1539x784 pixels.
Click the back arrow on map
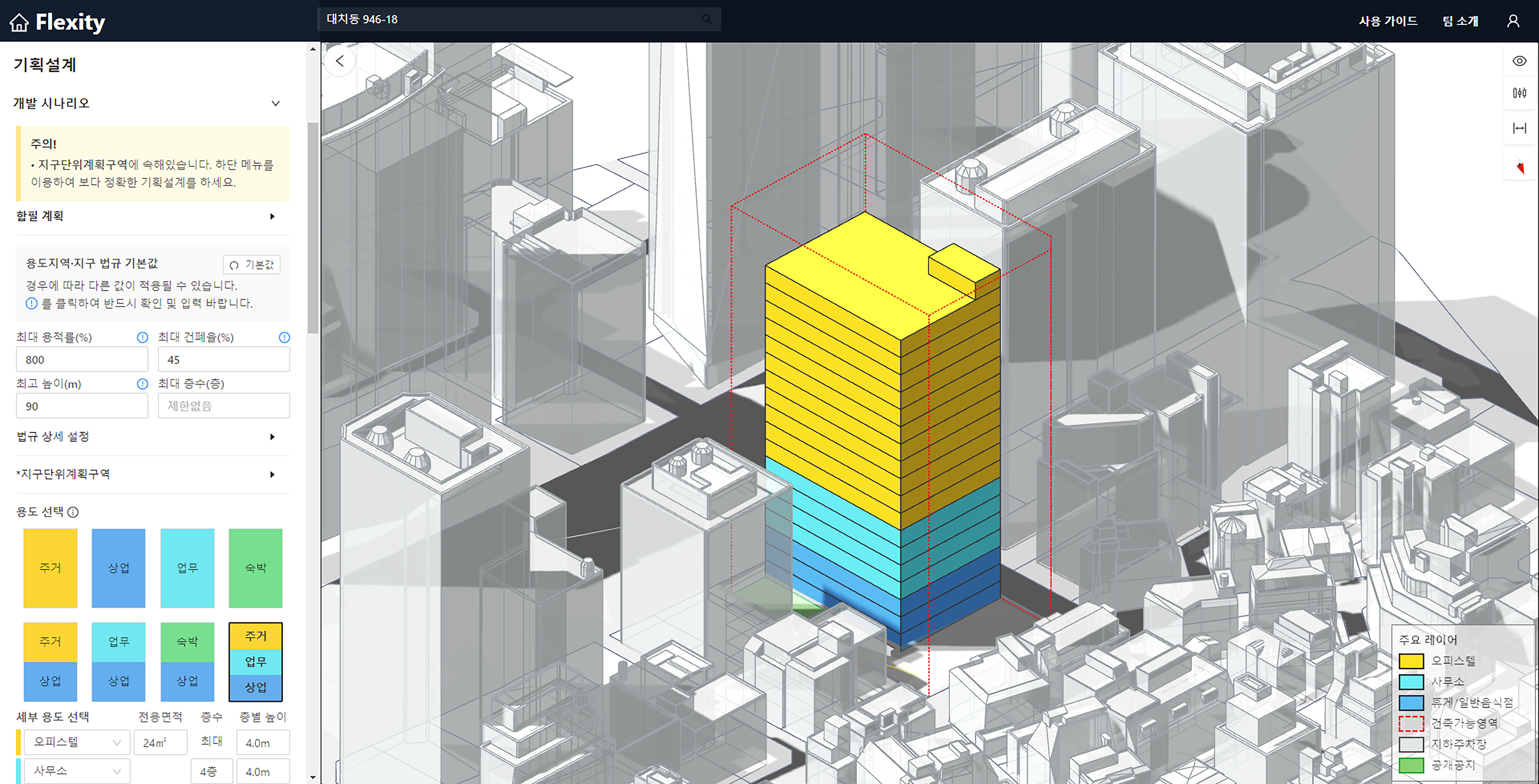(340, 61)
